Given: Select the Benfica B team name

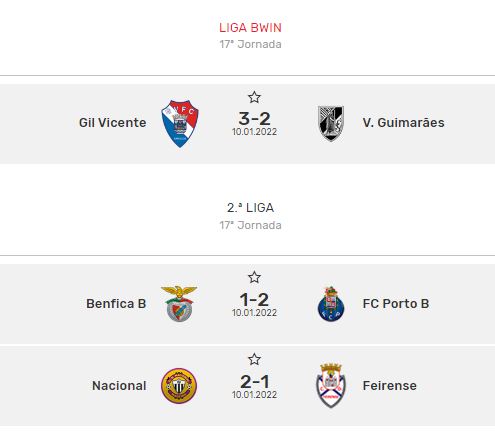Looking at the screenshot, I should (x=116, y=304).
